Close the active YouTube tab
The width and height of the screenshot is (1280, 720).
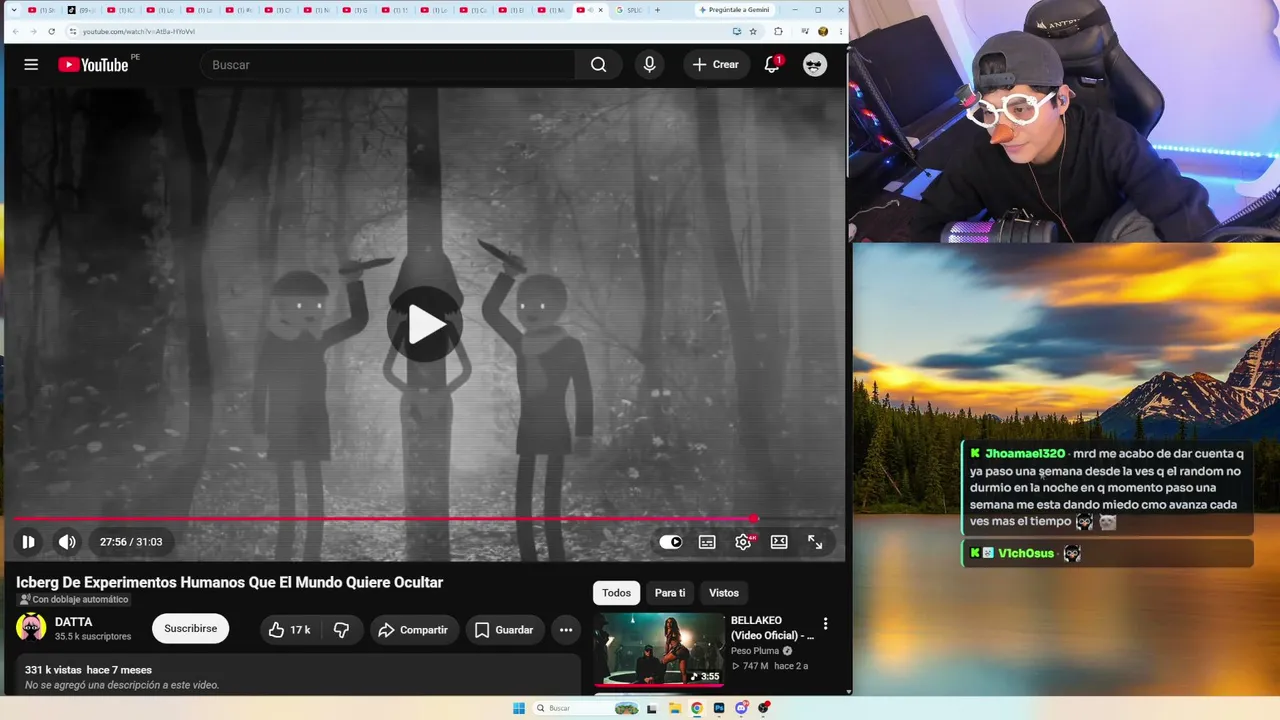pyautogui.click(x=600, y=10)
